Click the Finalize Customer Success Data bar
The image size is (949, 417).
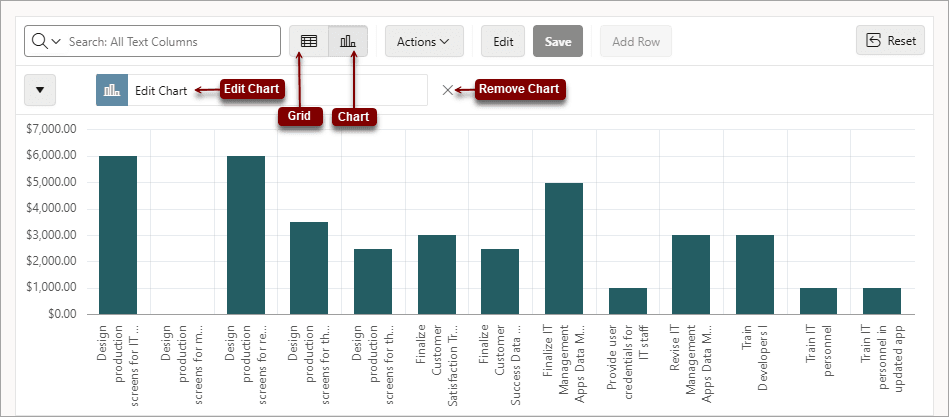pos(500,281)
